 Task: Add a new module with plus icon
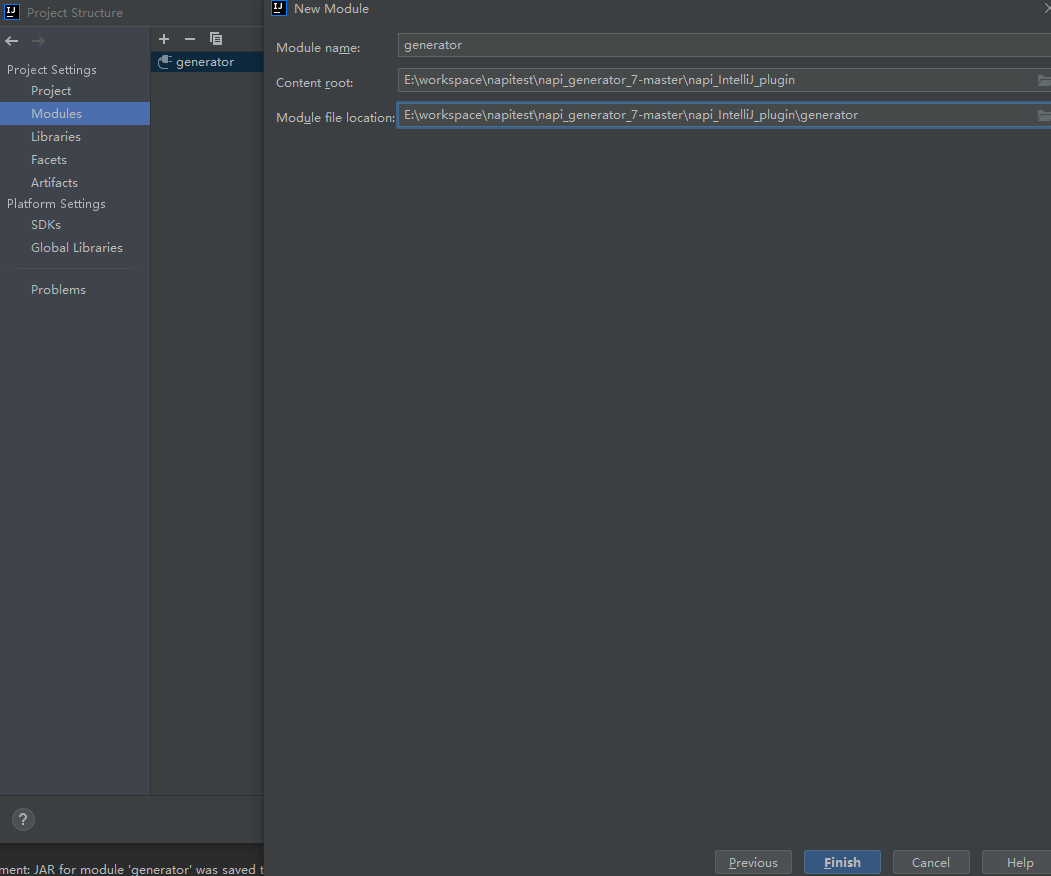(164, 39)
